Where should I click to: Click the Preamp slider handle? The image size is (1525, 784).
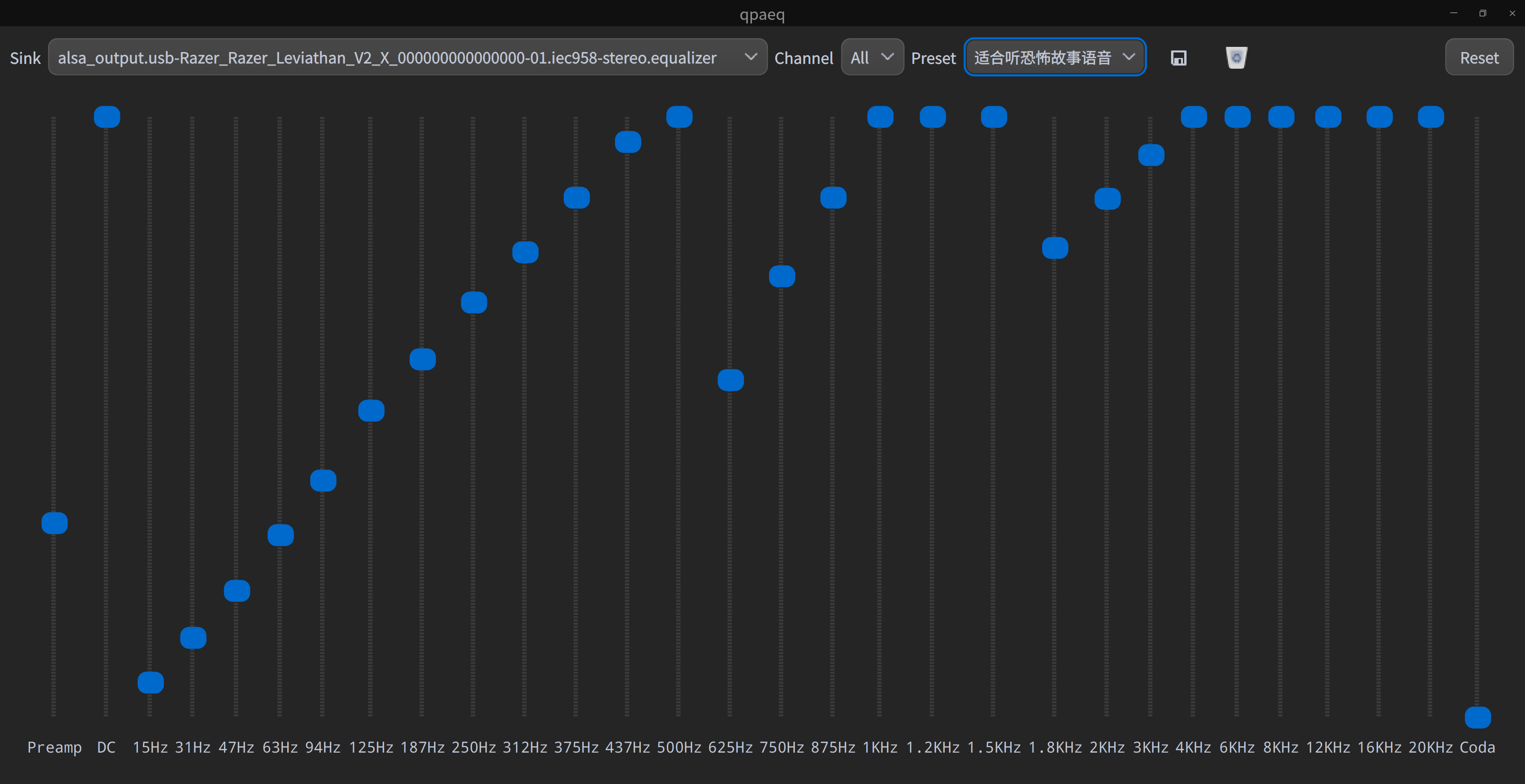point(54,523)
